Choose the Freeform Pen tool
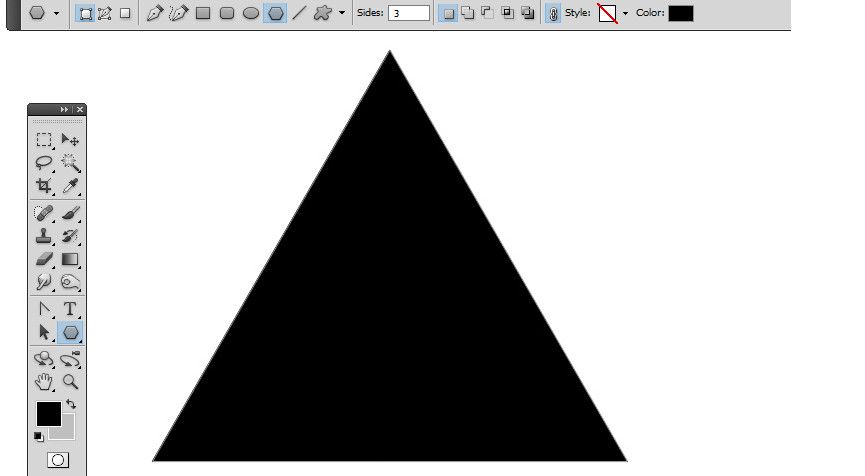 pyautogui.click(x=178, y=14)
